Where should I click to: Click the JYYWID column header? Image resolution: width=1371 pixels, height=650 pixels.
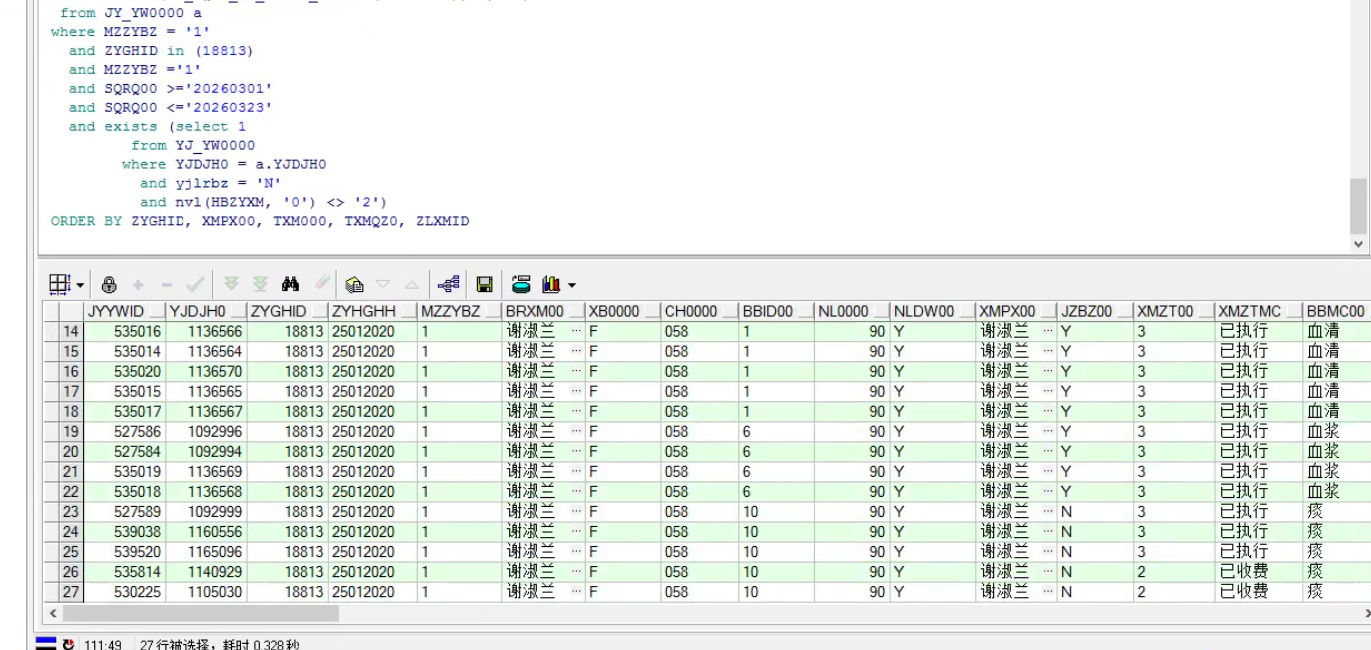pyautogui.click(x=116, y=311)
